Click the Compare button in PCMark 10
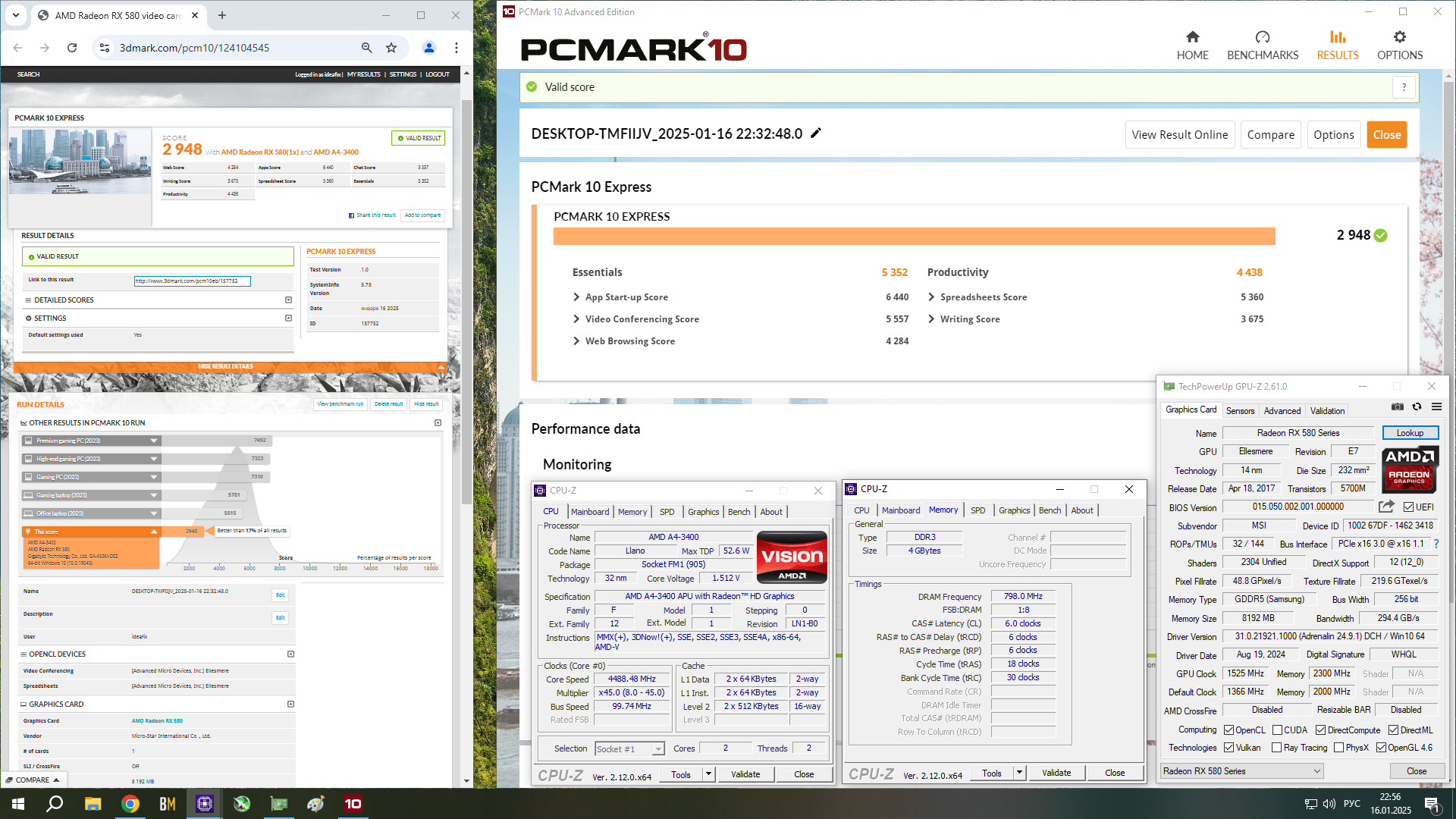1456x819 pixels. (x=1271, y=135)
